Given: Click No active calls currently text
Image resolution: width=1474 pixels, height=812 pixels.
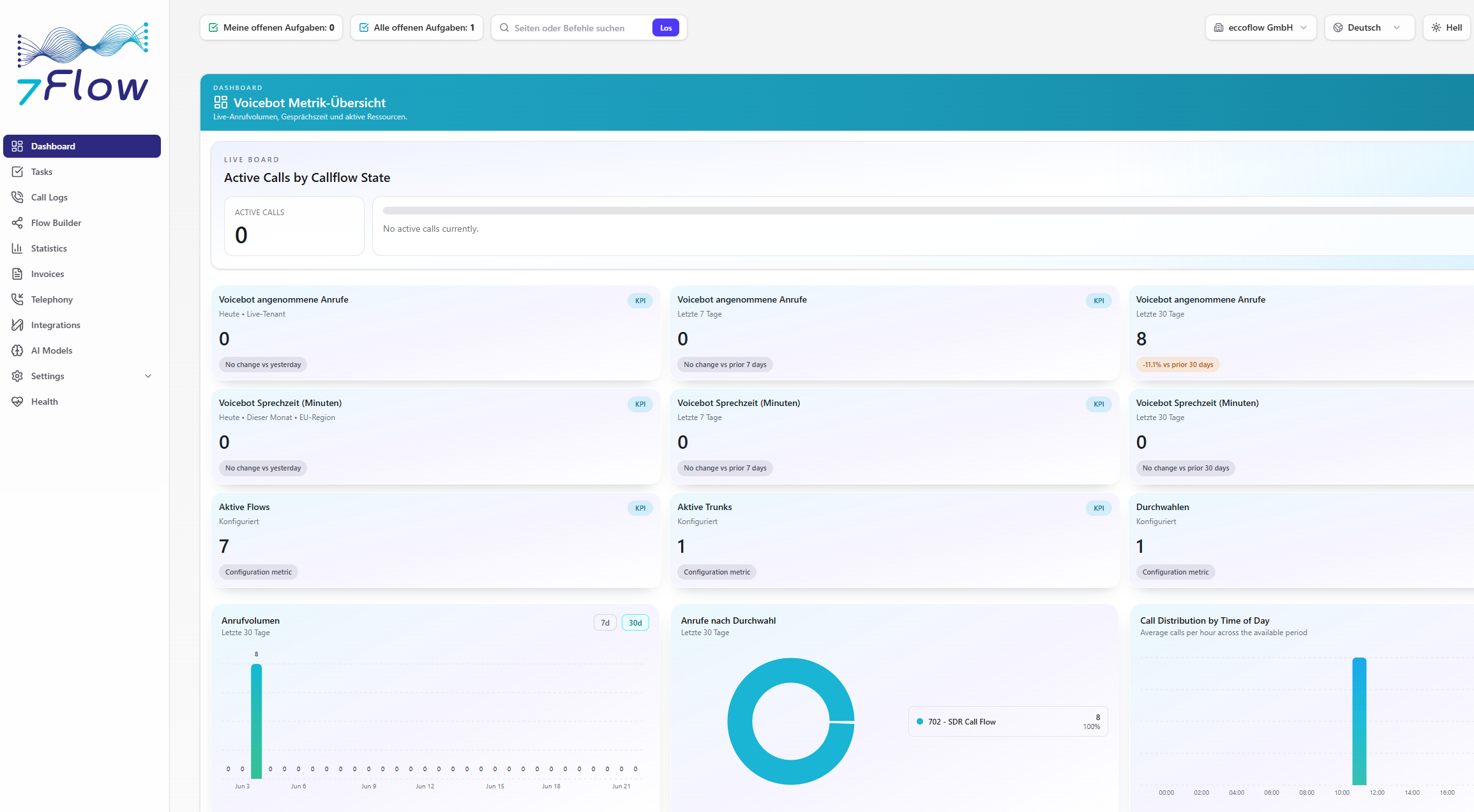Looking at the screenshot, I should [431, 229].
